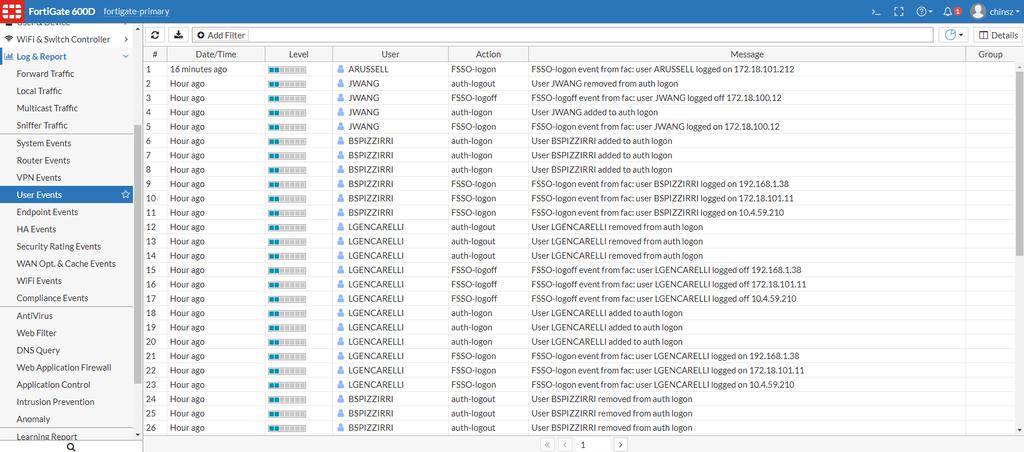This screenshot has width=1024, height=452.
Task: Open Intrusion Prevention logs
Action: tap(56, 402)
